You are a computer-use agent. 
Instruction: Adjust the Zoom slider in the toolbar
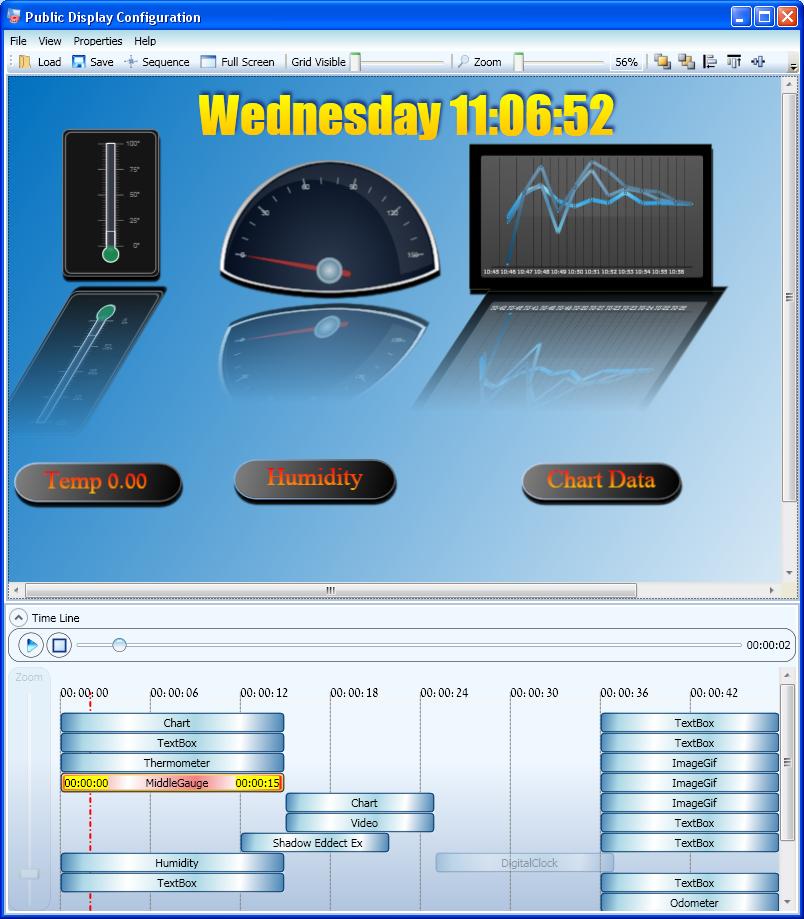[x=516, y=61]
